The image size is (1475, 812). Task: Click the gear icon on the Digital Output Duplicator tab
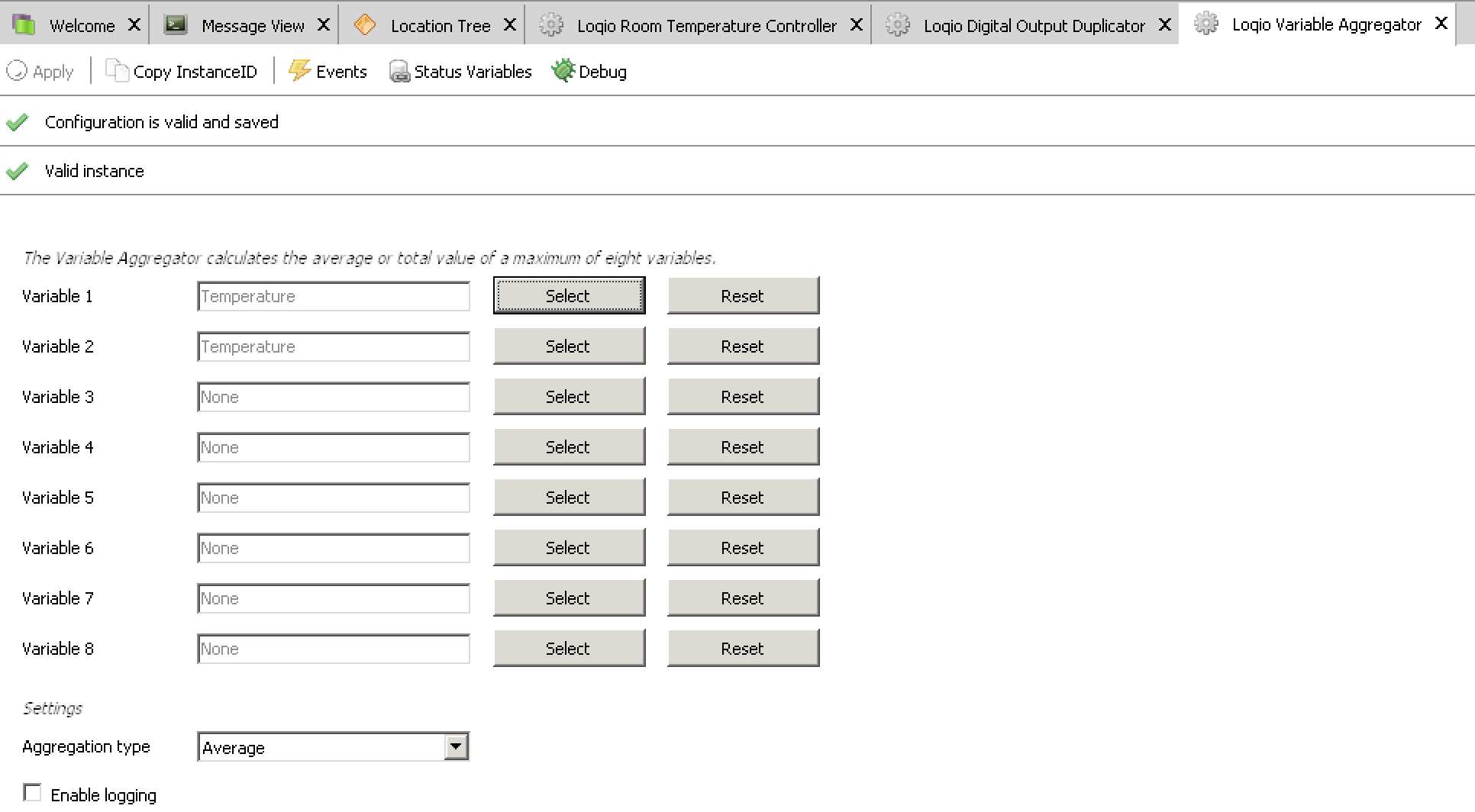pyautogui.click(x=898, y=24)
